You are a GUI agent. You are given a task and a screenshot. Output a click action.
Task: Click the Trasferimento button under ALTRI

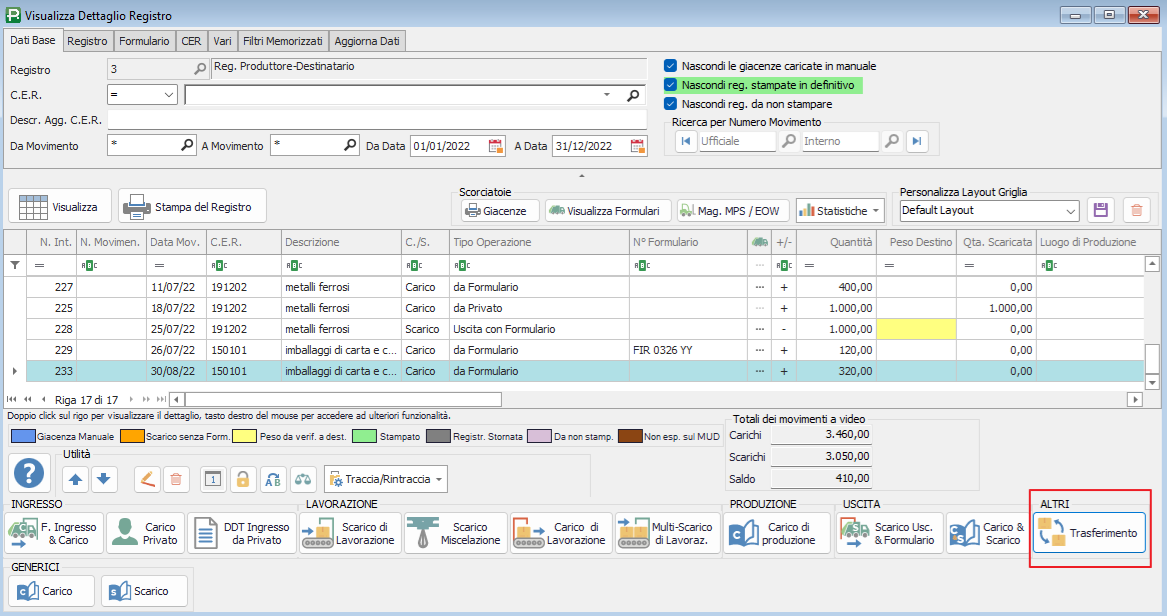pyautogui.click(x=1089, y=533)
